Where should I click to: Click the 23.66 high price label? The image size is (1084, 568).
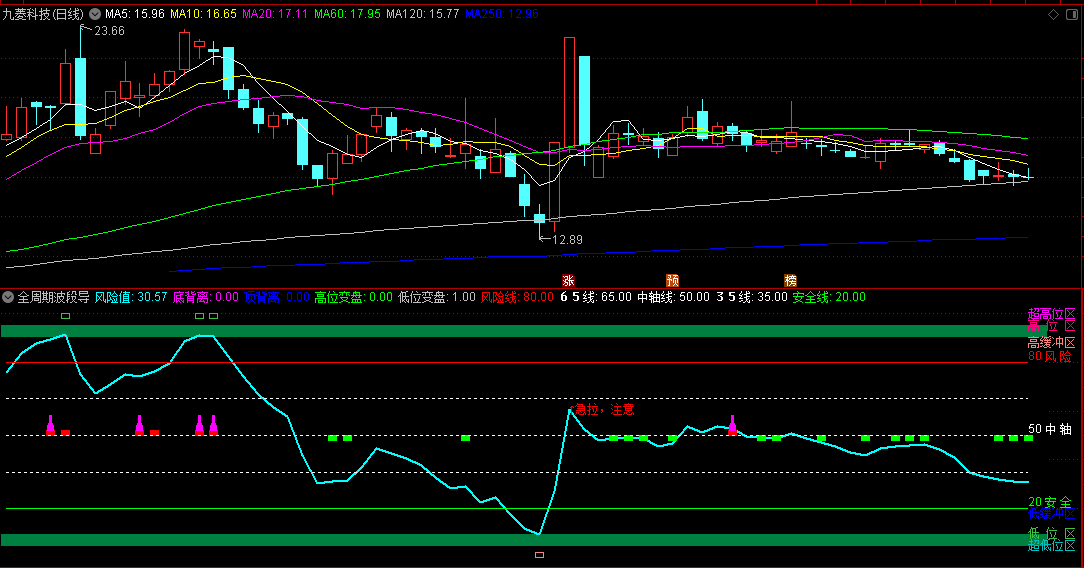coord(109,30)
